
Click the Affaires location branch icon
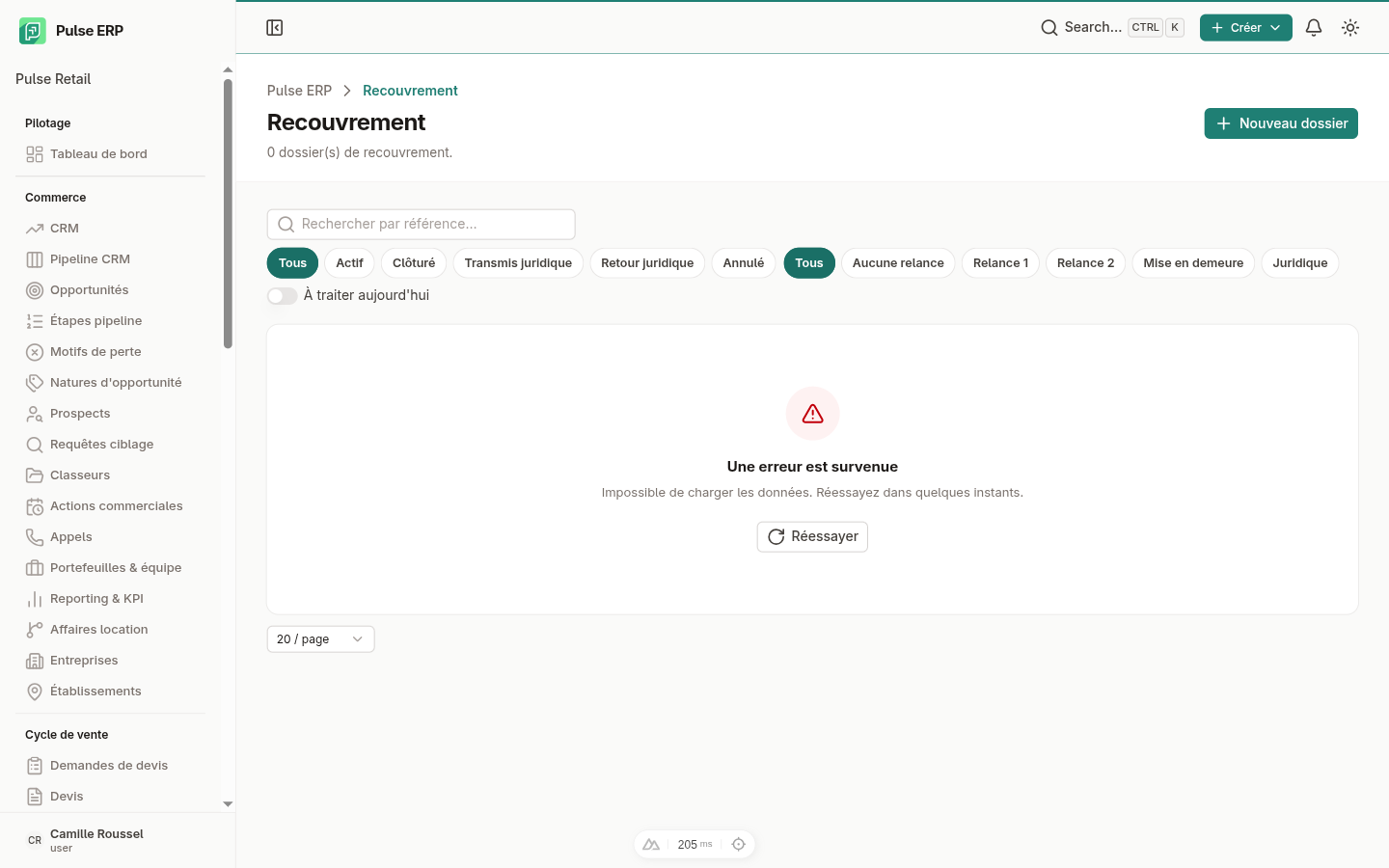(35, 630)
